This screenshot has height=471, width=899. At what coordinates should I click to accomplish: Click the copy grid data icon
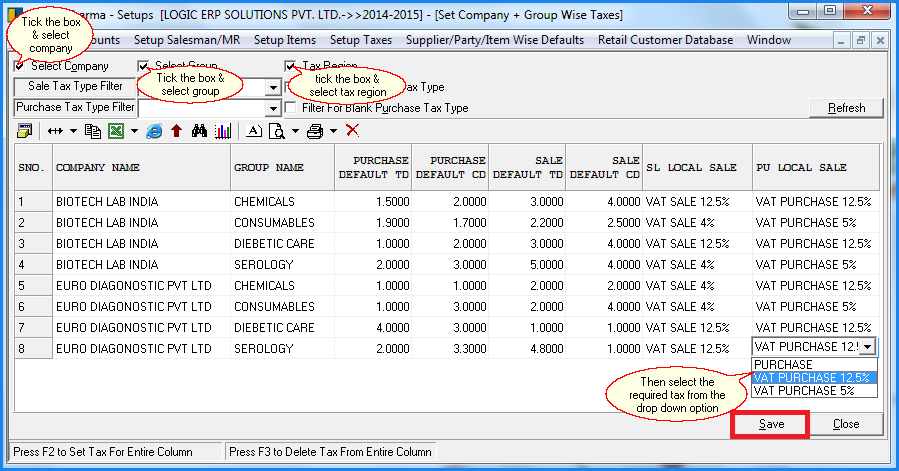click(92, 131)
